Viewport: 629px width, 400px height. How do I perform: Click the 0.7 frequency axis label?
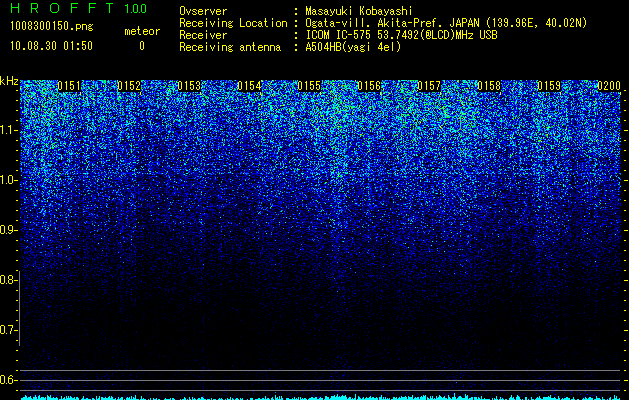[7, 330]
